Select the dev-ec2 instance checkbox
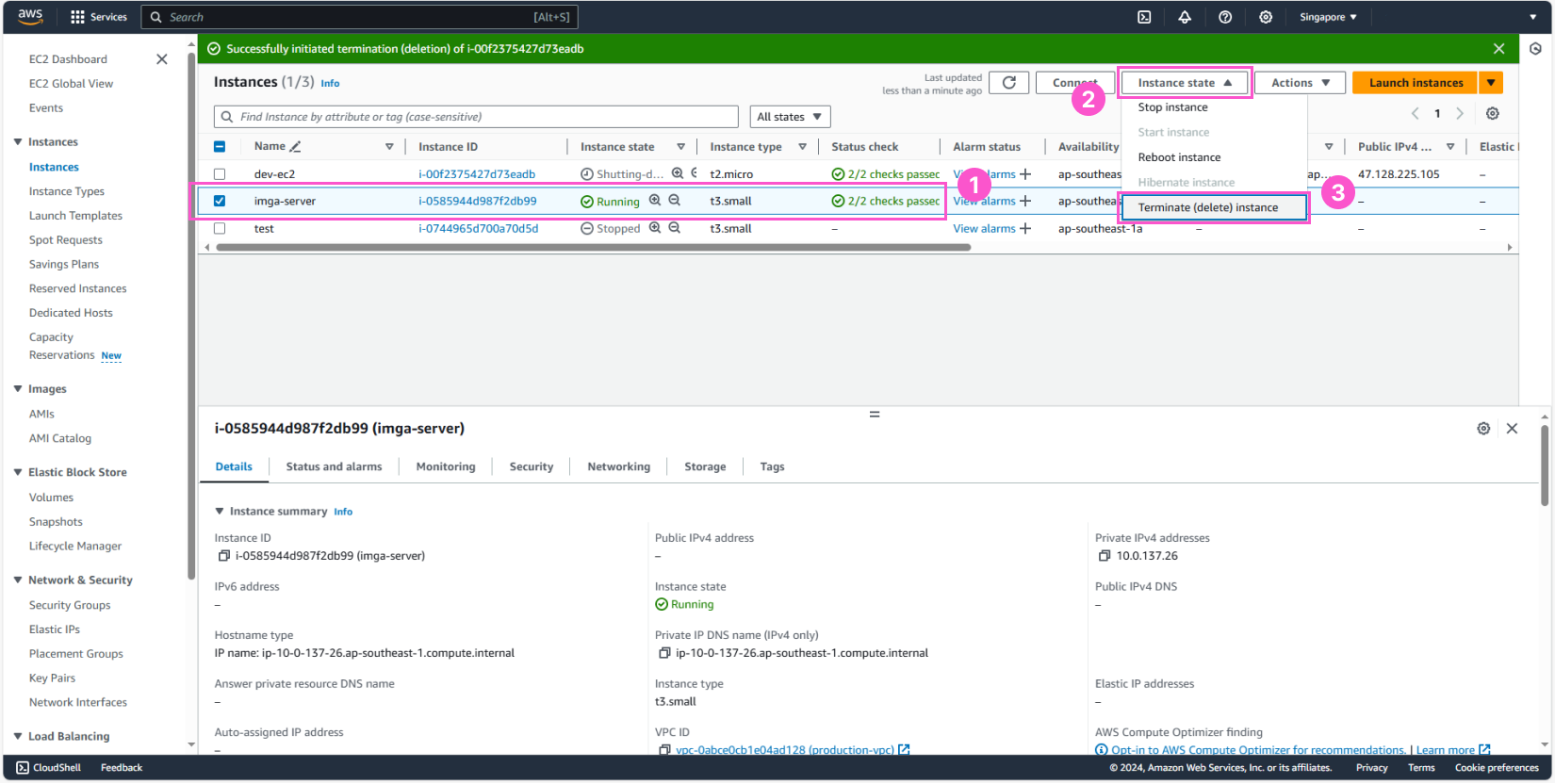 coord(220,174)
